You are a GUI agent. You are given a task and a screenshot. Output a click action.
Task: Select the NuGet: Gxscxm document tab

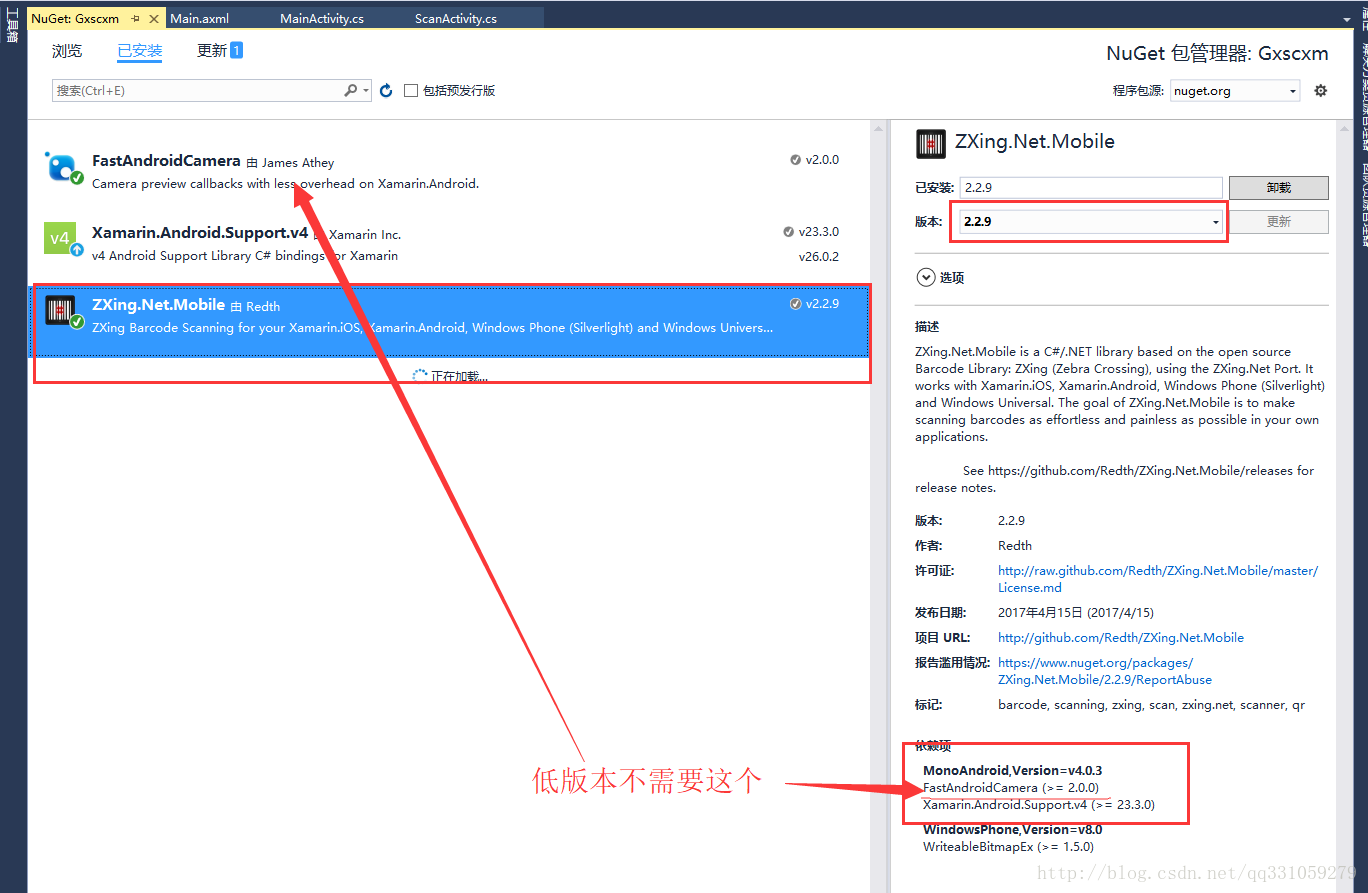(x=76, y=19)
